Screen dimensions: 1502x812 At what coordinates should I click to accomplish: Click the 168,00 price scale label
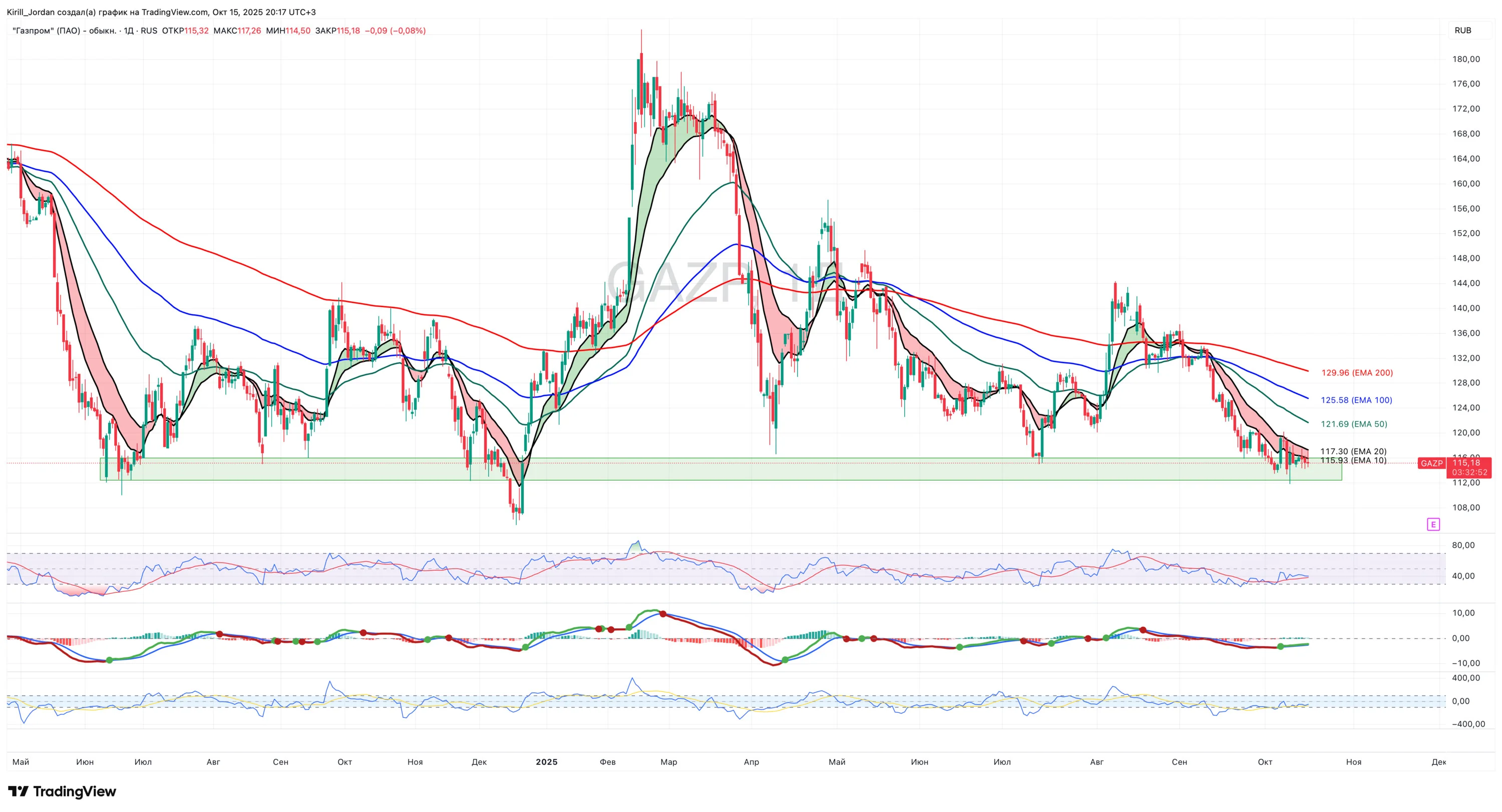click(1466, 134)
